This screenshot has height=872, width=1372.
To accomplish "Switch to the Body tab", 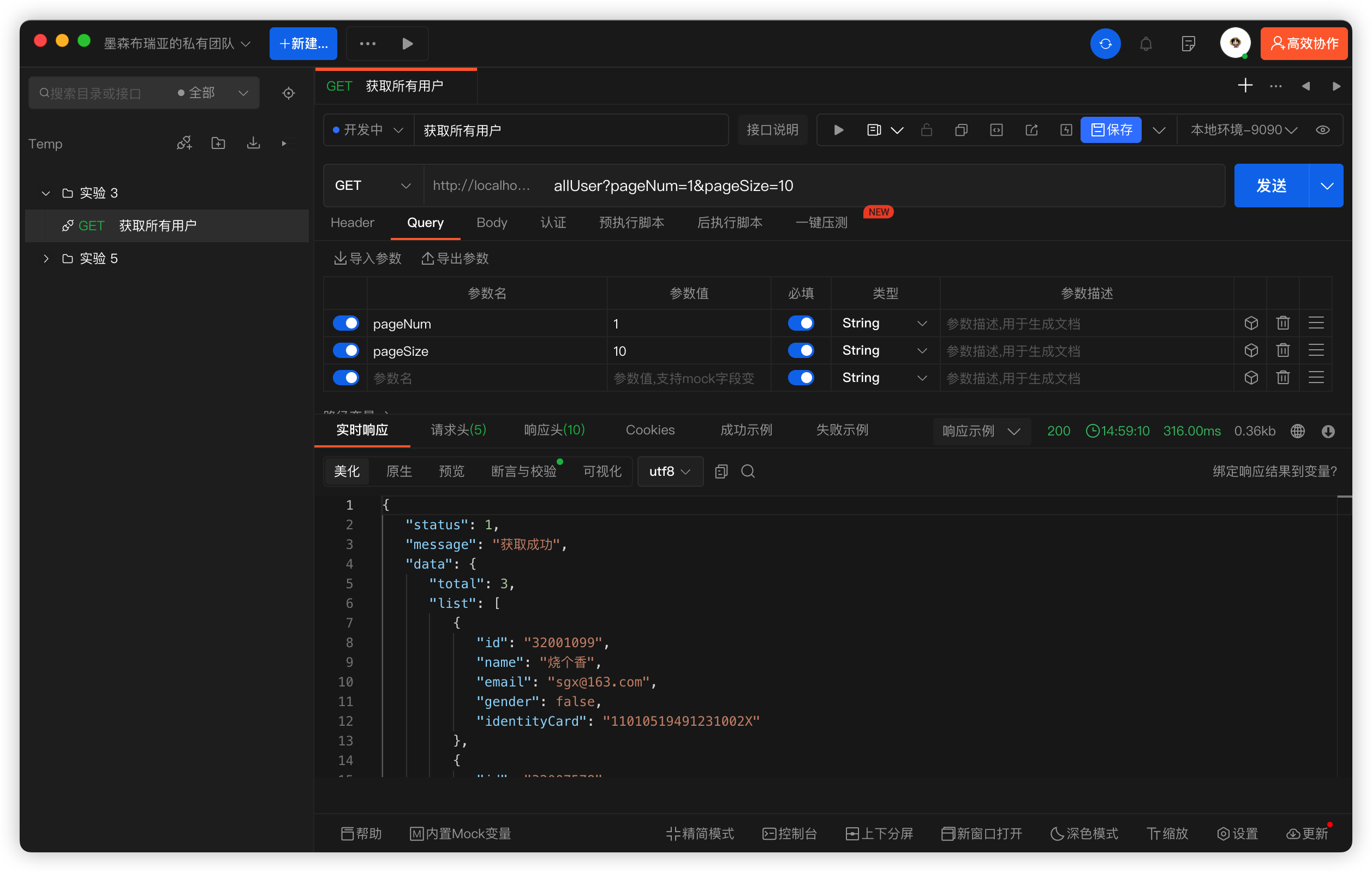I will tap(491, 223).
